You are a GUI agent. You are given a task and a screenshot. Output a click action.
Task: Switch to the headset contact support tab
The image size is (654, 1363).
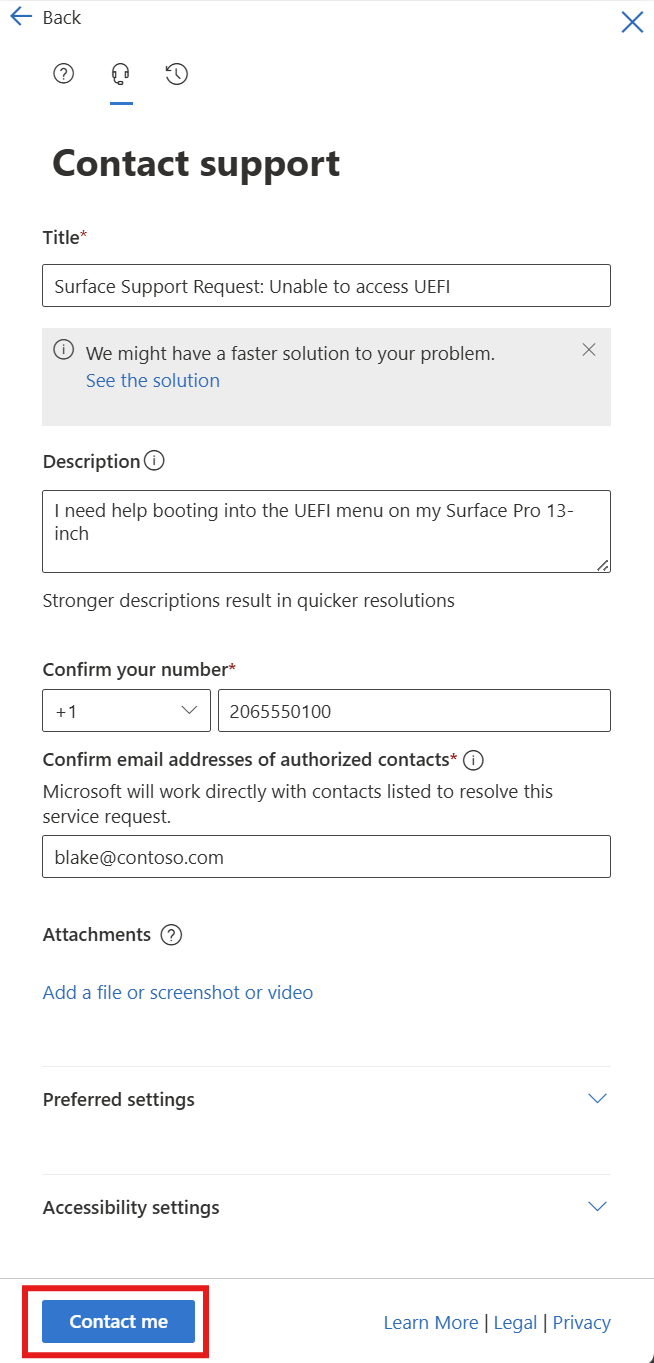pyautogui.click(x=121, y=73)
